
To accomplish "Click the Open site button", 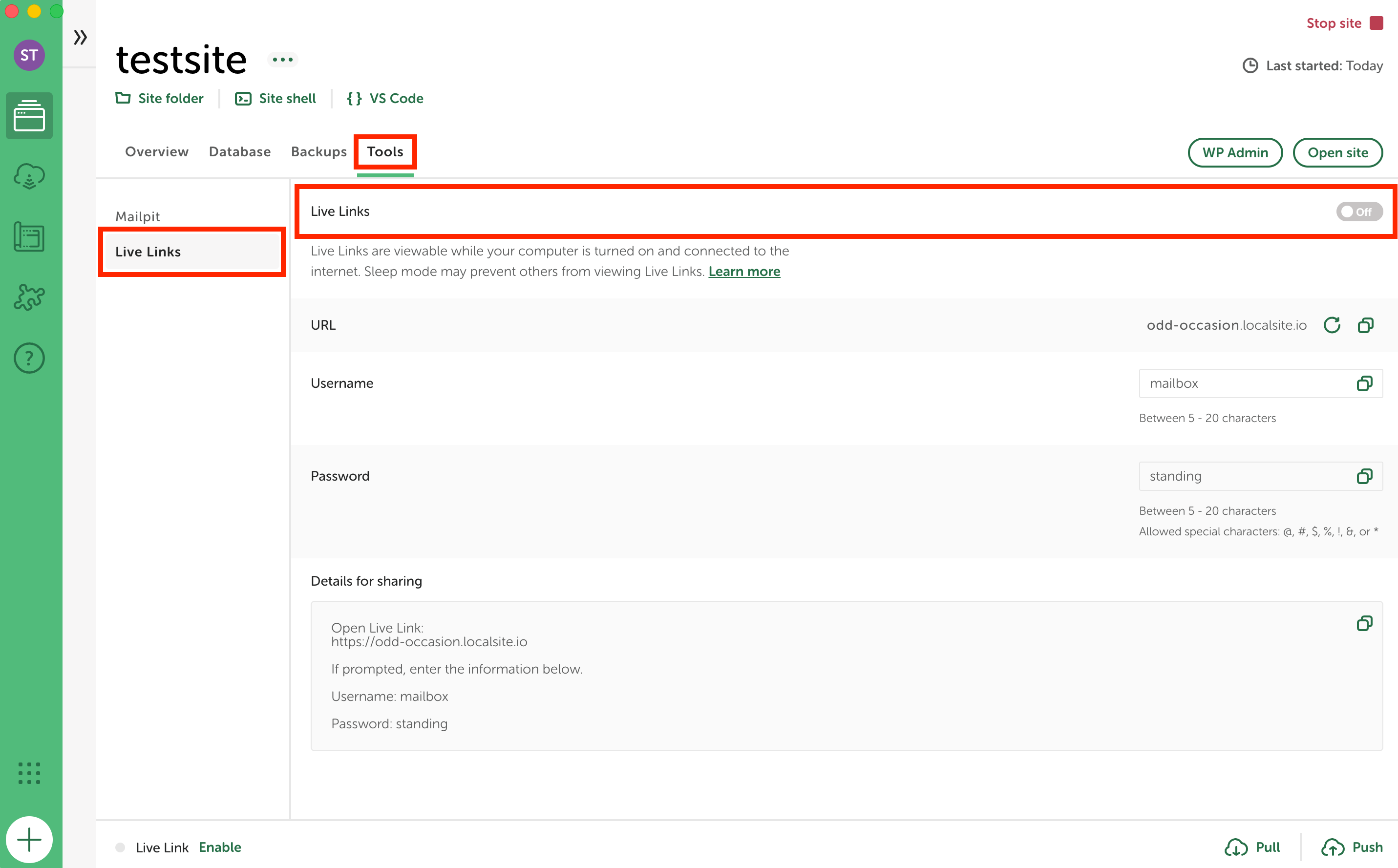I will (x=1338, y=153).
